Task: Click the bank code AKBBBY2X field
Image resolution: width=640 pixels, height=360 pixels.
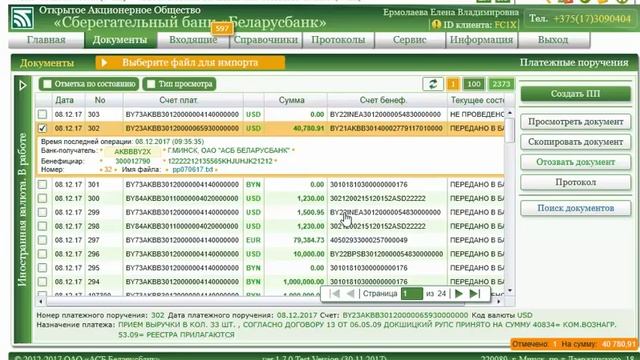Action: click(x=133, y=151)
